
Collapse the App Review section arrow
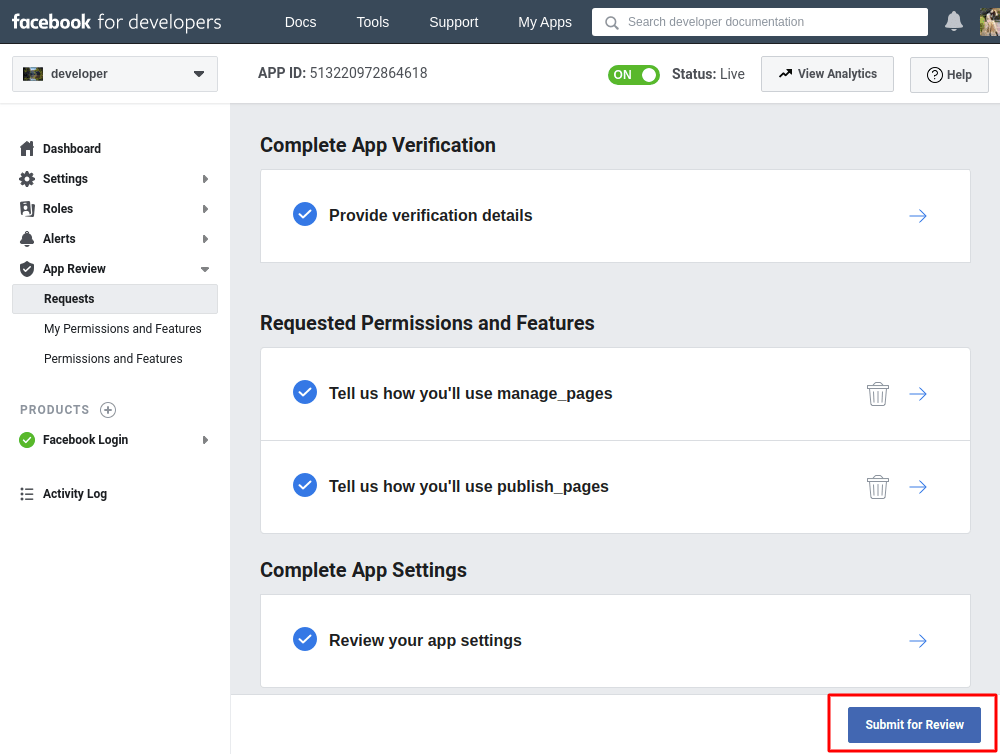point(205,269)
